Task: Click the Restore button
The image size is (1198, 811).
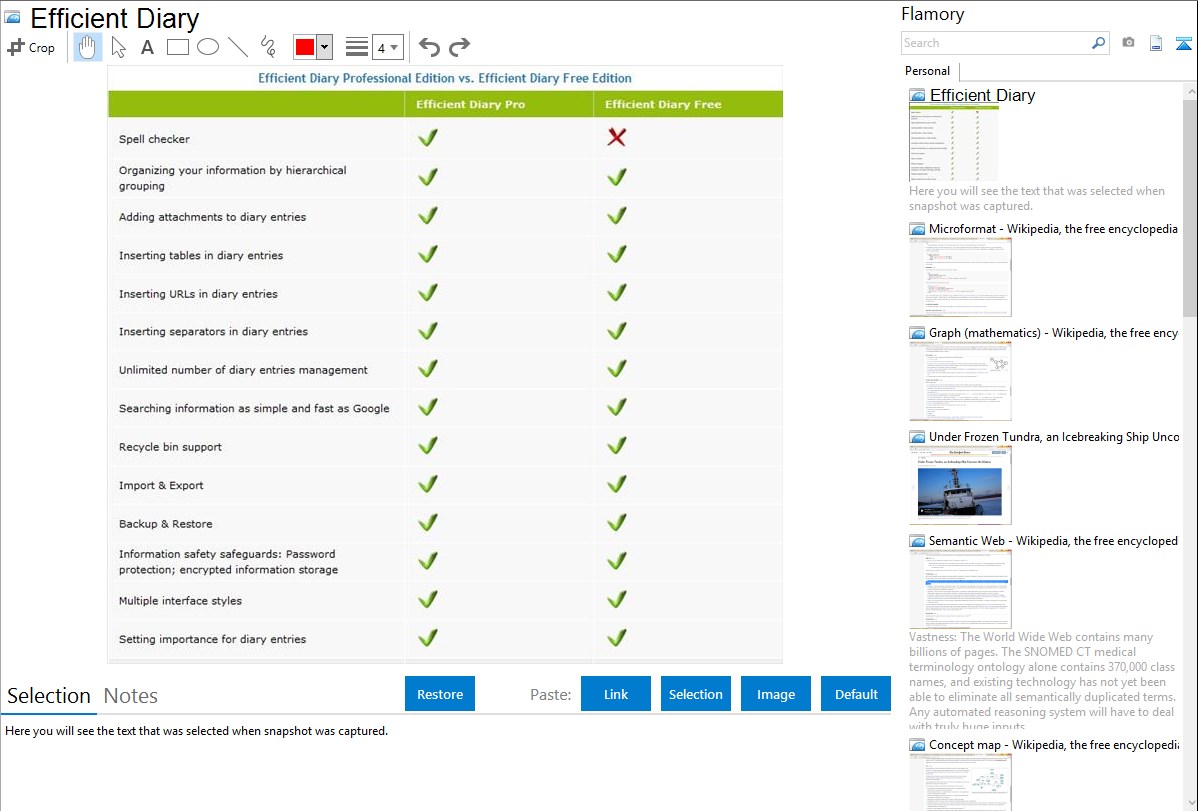Action: 440,694
